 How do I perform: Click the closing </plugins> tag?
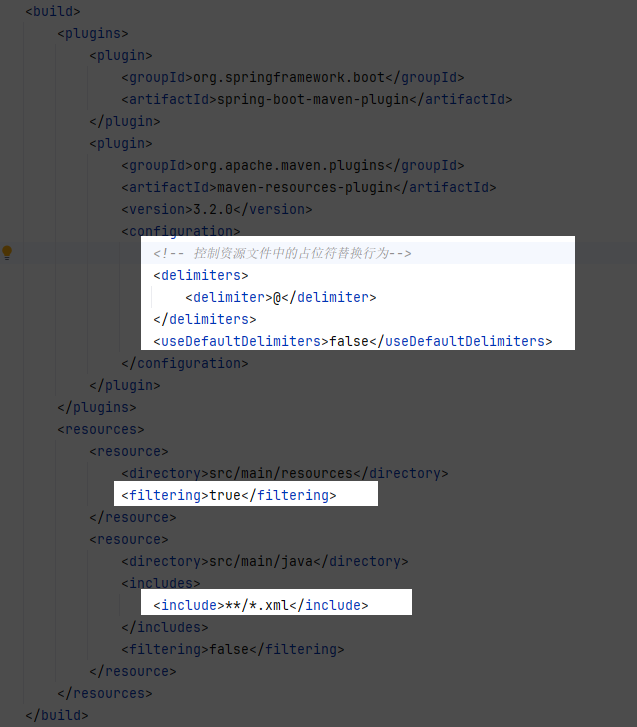coord(97,408)
